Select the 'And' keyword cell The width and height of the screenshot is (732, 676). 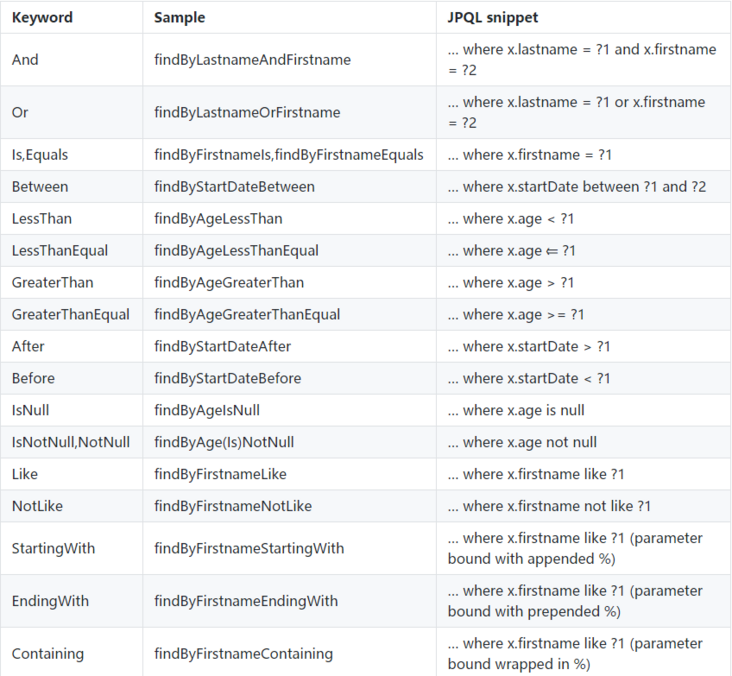[71, 60]
